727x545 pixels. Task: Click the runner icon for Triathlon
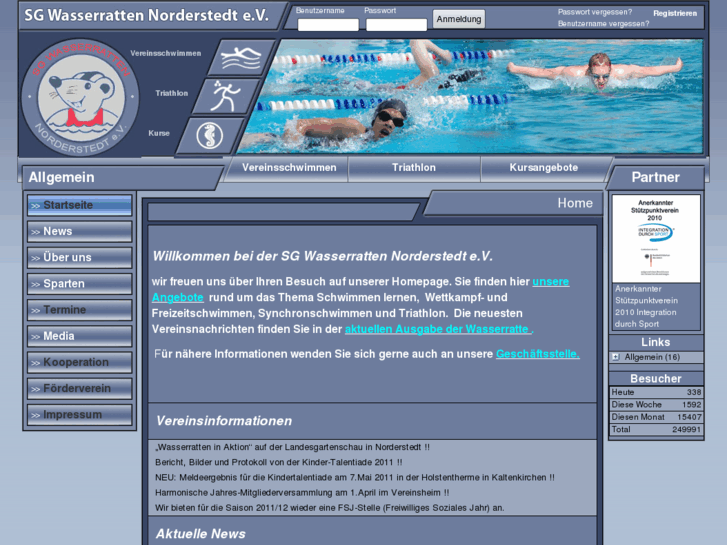coord(226,96)
